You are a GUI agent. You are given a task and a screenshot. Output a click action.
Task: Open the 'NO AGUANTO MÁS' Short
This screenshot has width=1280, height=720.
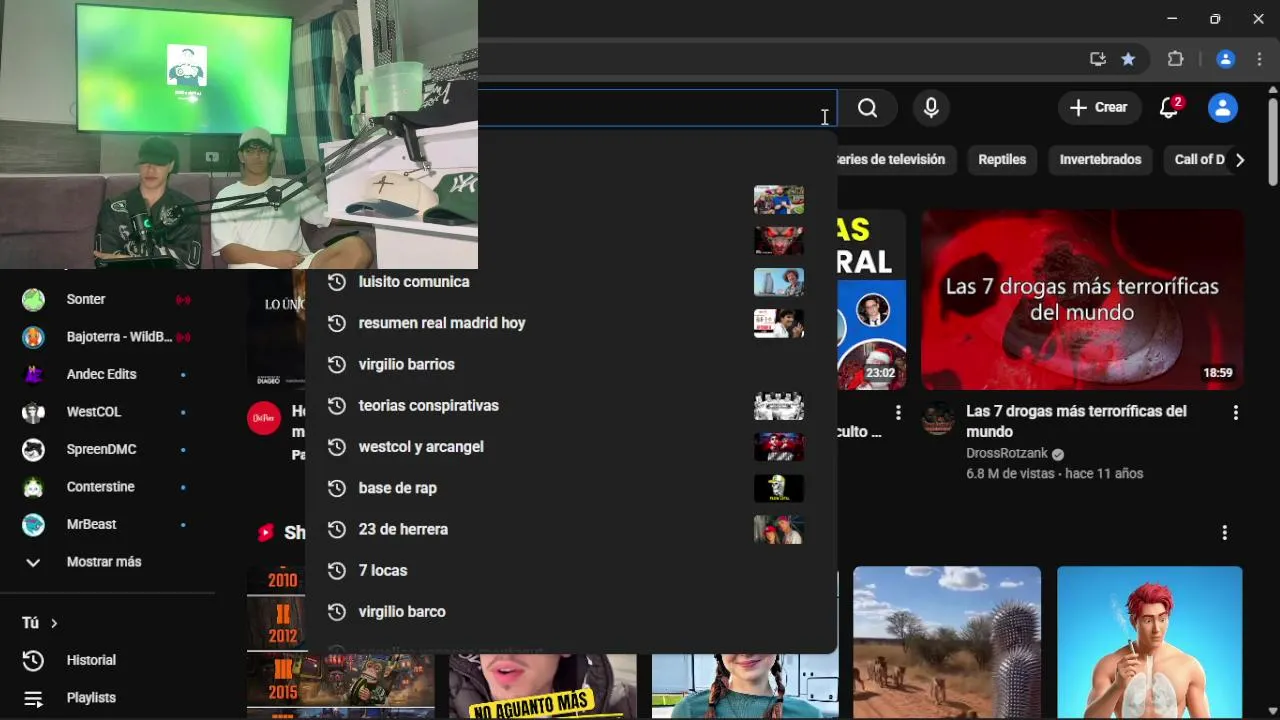pyautogui.click(x=542, y=686)
